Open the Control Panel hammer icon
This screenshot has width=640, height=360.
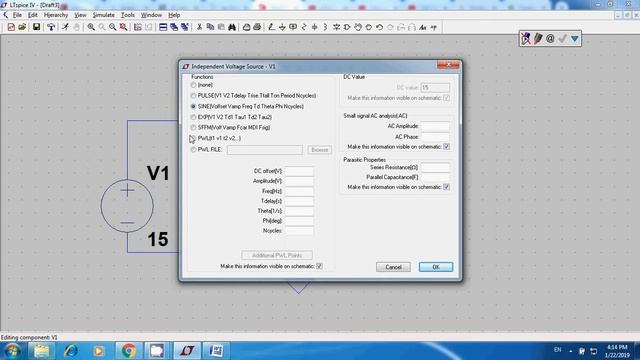[x=51, y=27]
